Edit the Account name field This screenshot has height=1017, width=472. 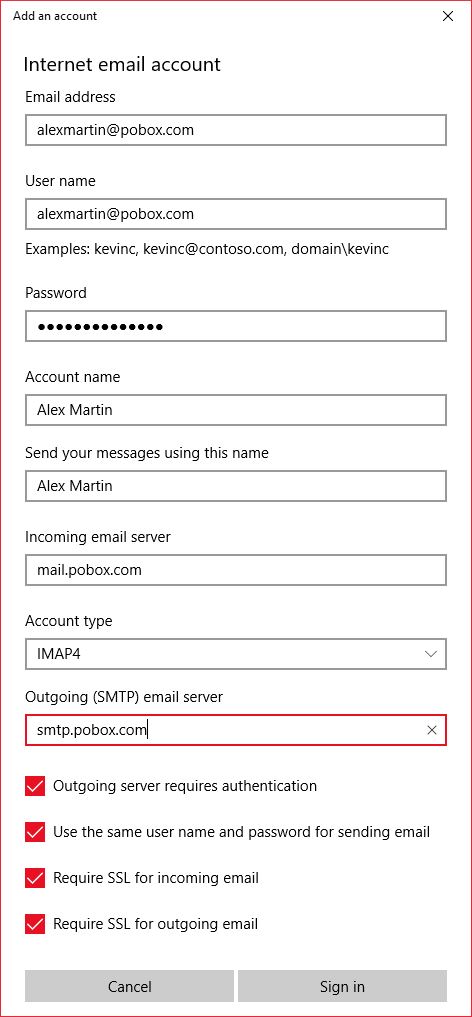tap(236, 410)
